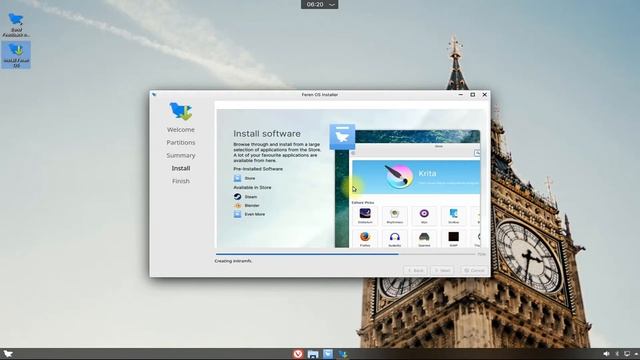Click the Cancel button
640x360 pixels.
point(474,270)
